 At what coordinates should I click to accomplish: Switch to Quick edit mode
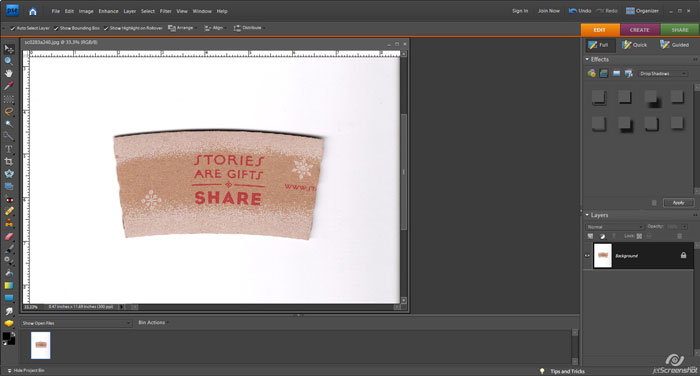click(635, 45)
